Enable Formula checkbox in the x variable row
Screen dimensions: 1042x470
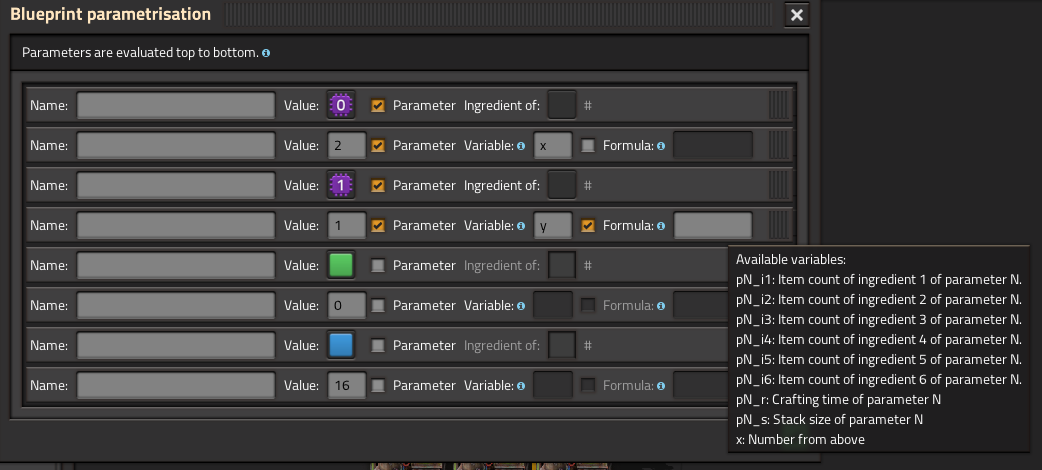tap(588, 145)
